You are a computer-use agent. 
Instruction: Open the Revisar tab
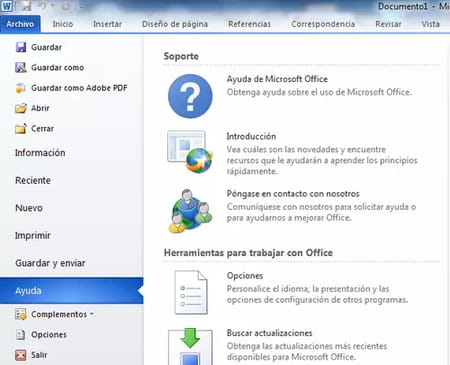388,24
